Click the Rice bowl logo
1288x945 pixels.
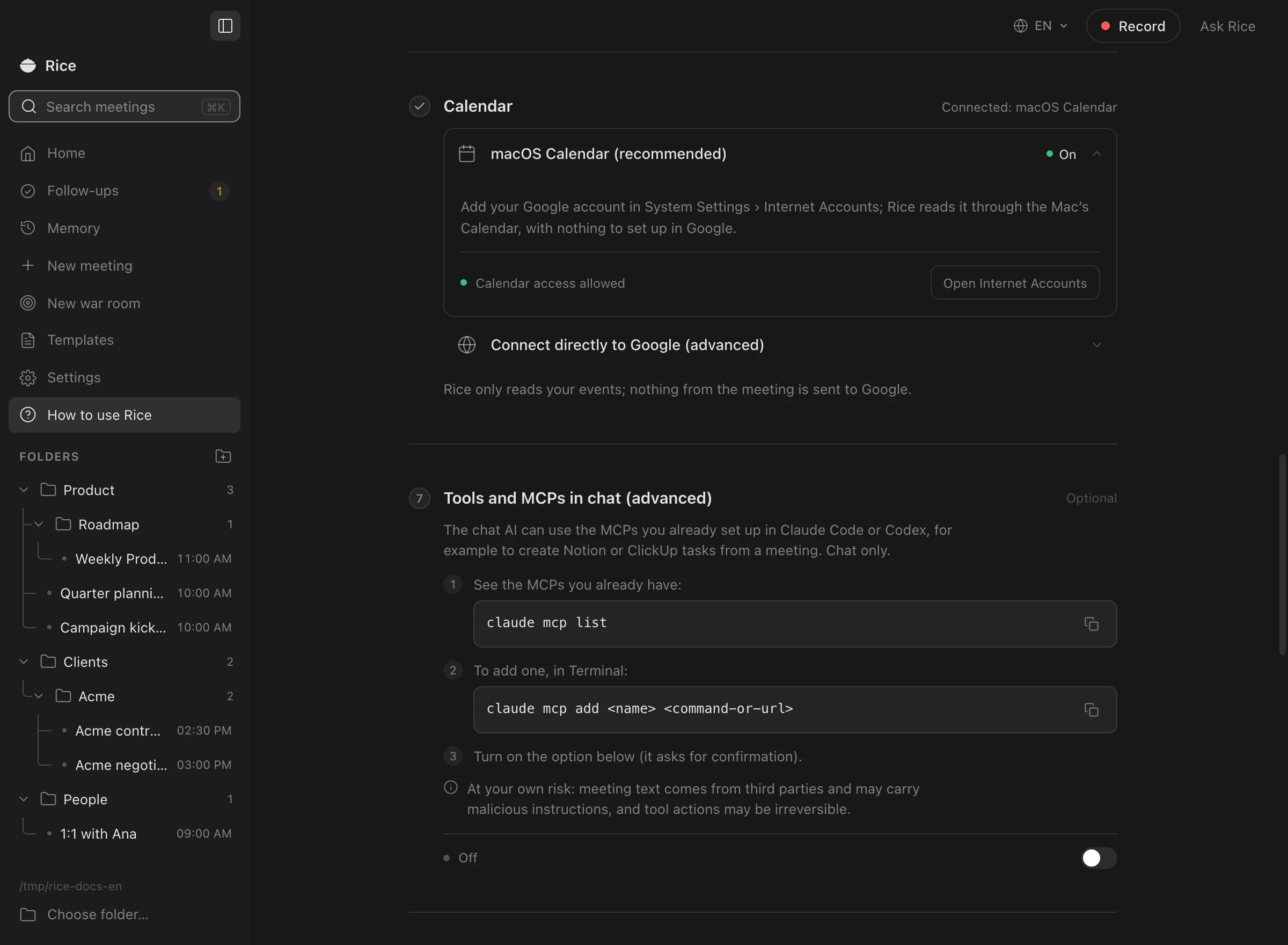point(27,65)
